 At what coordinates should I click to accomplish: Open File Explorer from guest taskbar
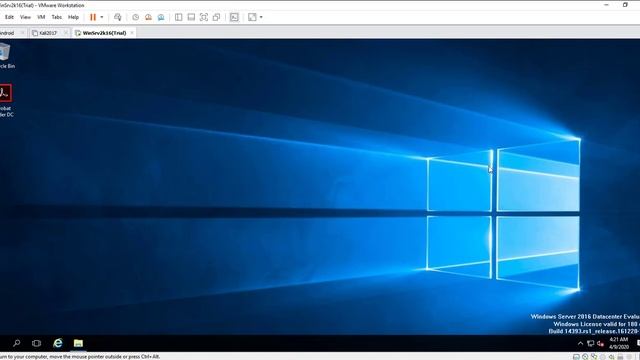pos(78,343)
